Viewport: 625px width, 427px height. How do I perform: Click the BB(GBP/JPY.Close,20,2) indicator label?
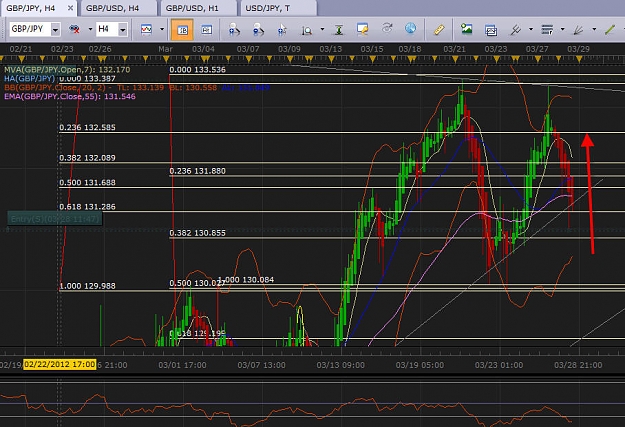(137, 87)
